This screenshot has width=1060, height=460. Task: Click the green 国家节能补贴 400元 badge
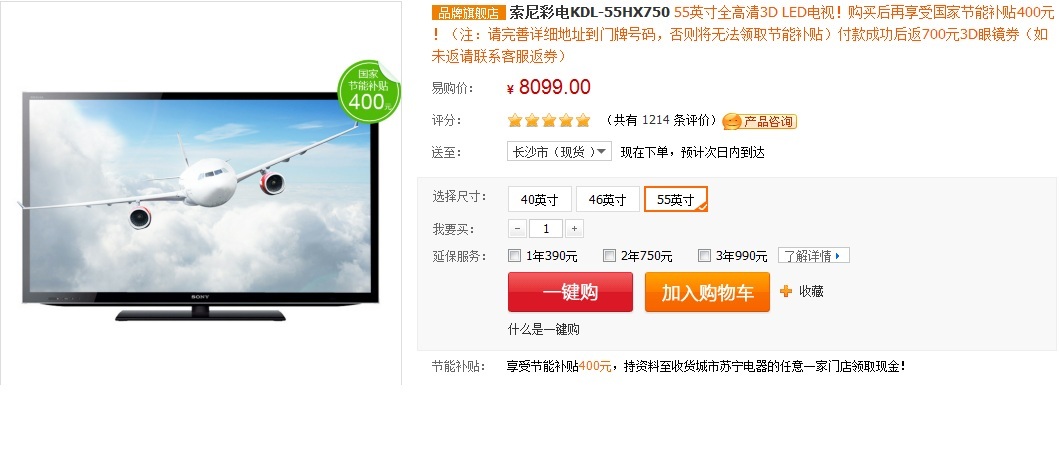368,92
